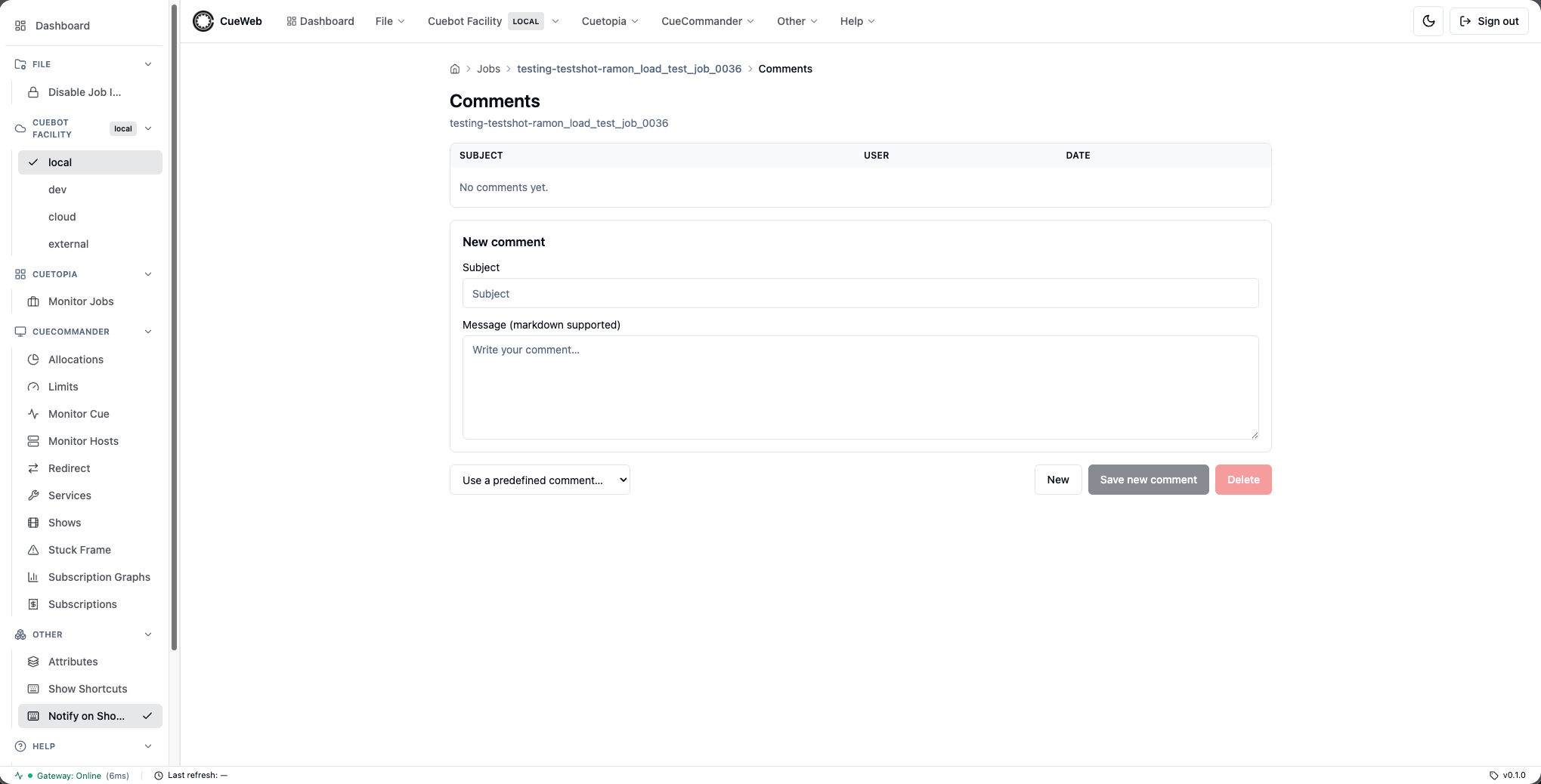Click the cloud icon next to Cuebot Facility
Image resolution: width=1541 pixels, height=784 pixels.
[20, 128]
